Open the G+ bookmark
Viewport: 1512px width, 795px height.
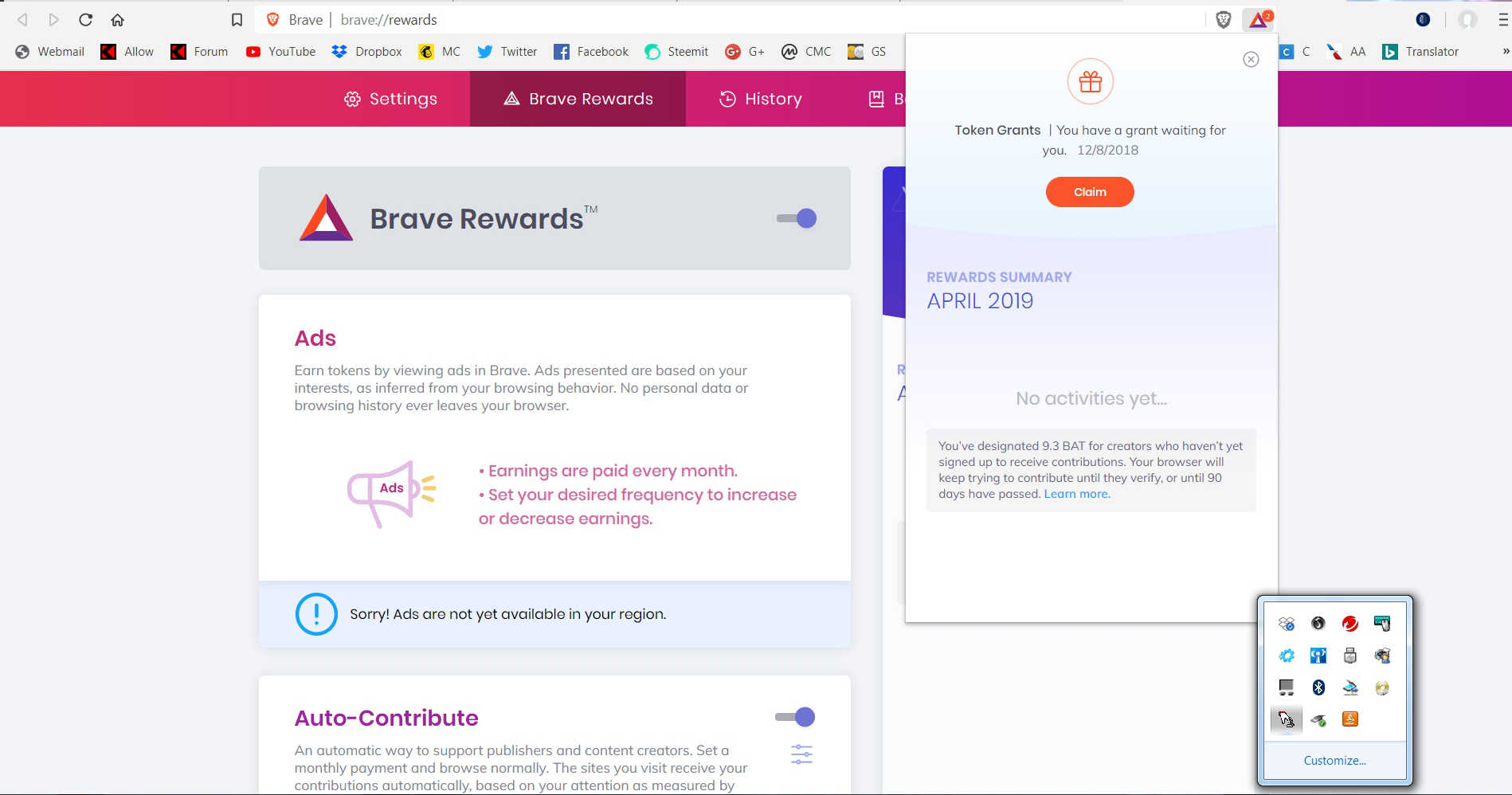745,52
